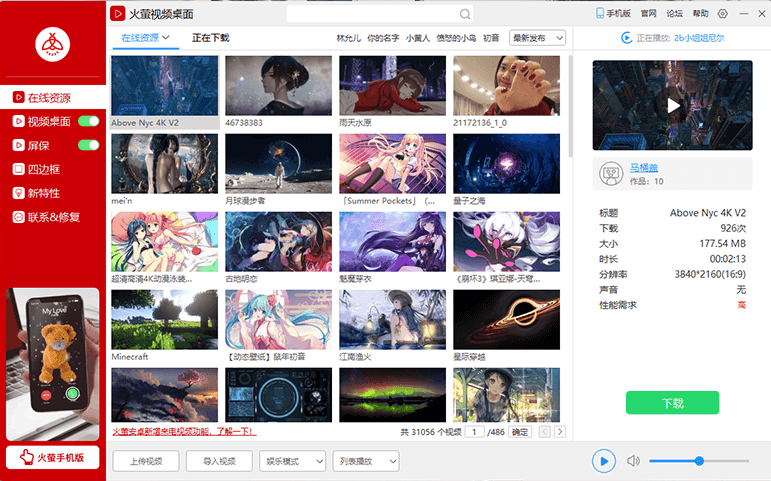Open the 娱乐模式 dropdown
771x481 pixels.
pyautogui.click(x=293, y=461)
